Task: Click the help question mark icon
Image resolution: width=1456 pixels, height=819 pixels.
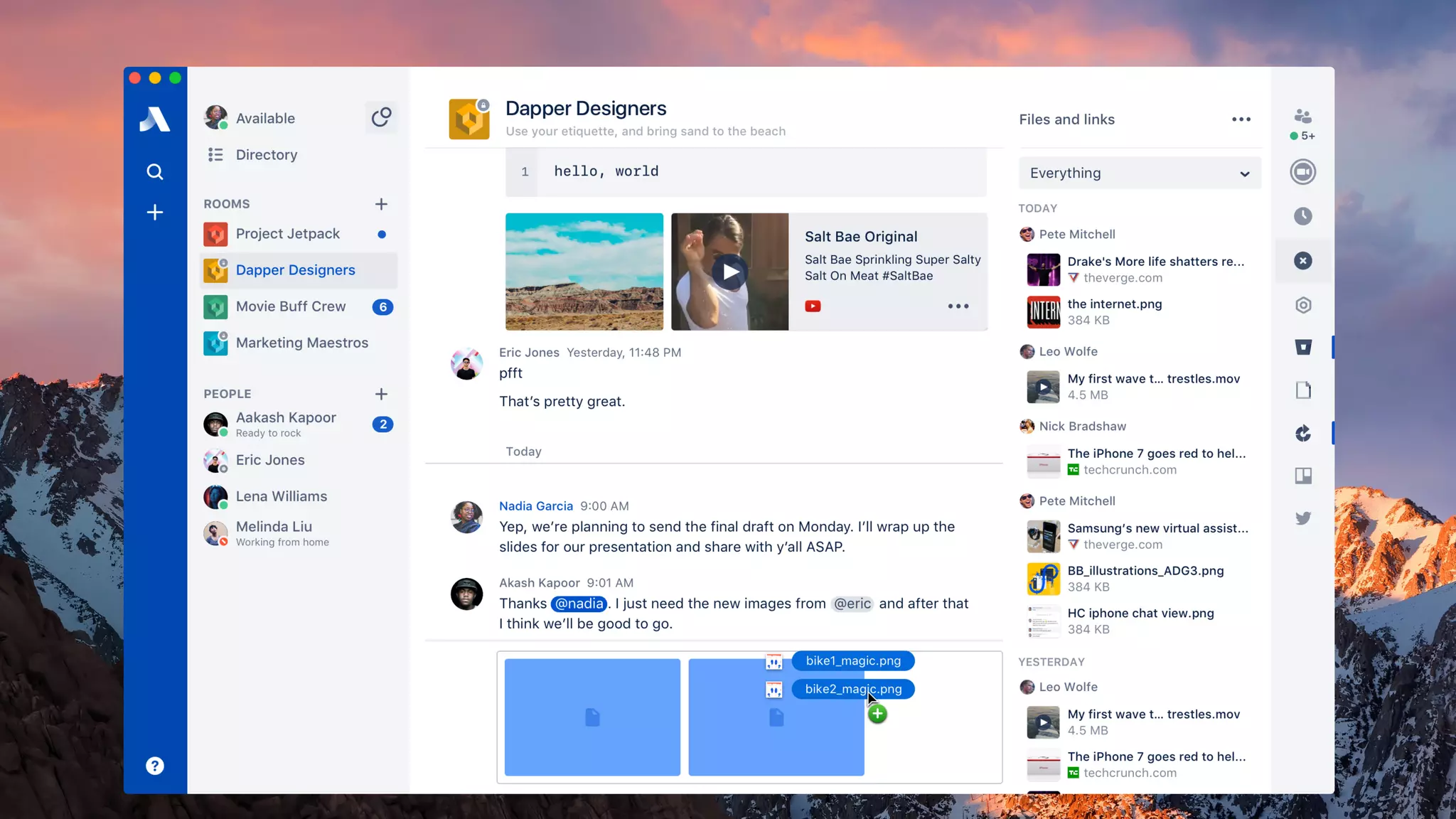Action: pos(154,766)
